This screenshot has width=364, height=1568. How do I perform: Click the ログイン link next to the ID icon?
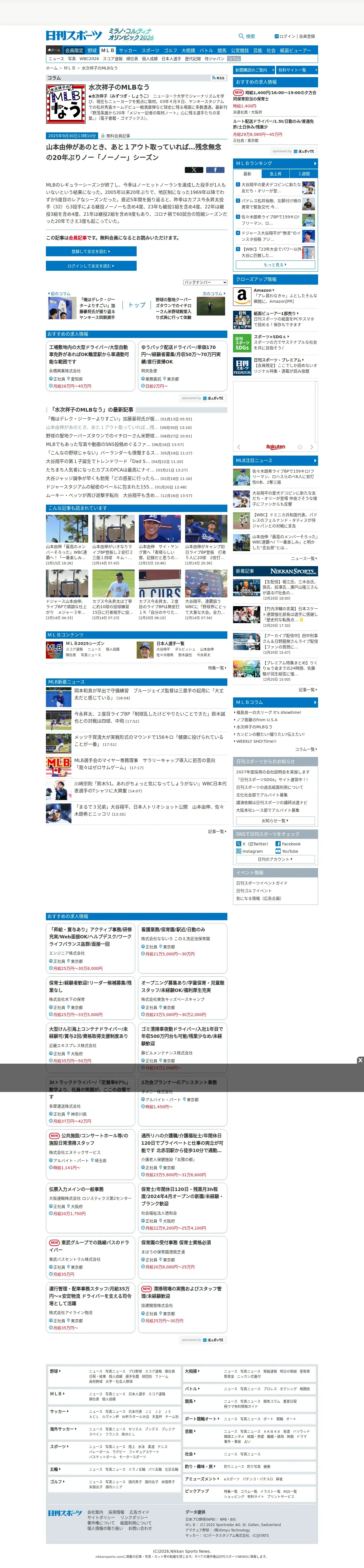(287, 37)
